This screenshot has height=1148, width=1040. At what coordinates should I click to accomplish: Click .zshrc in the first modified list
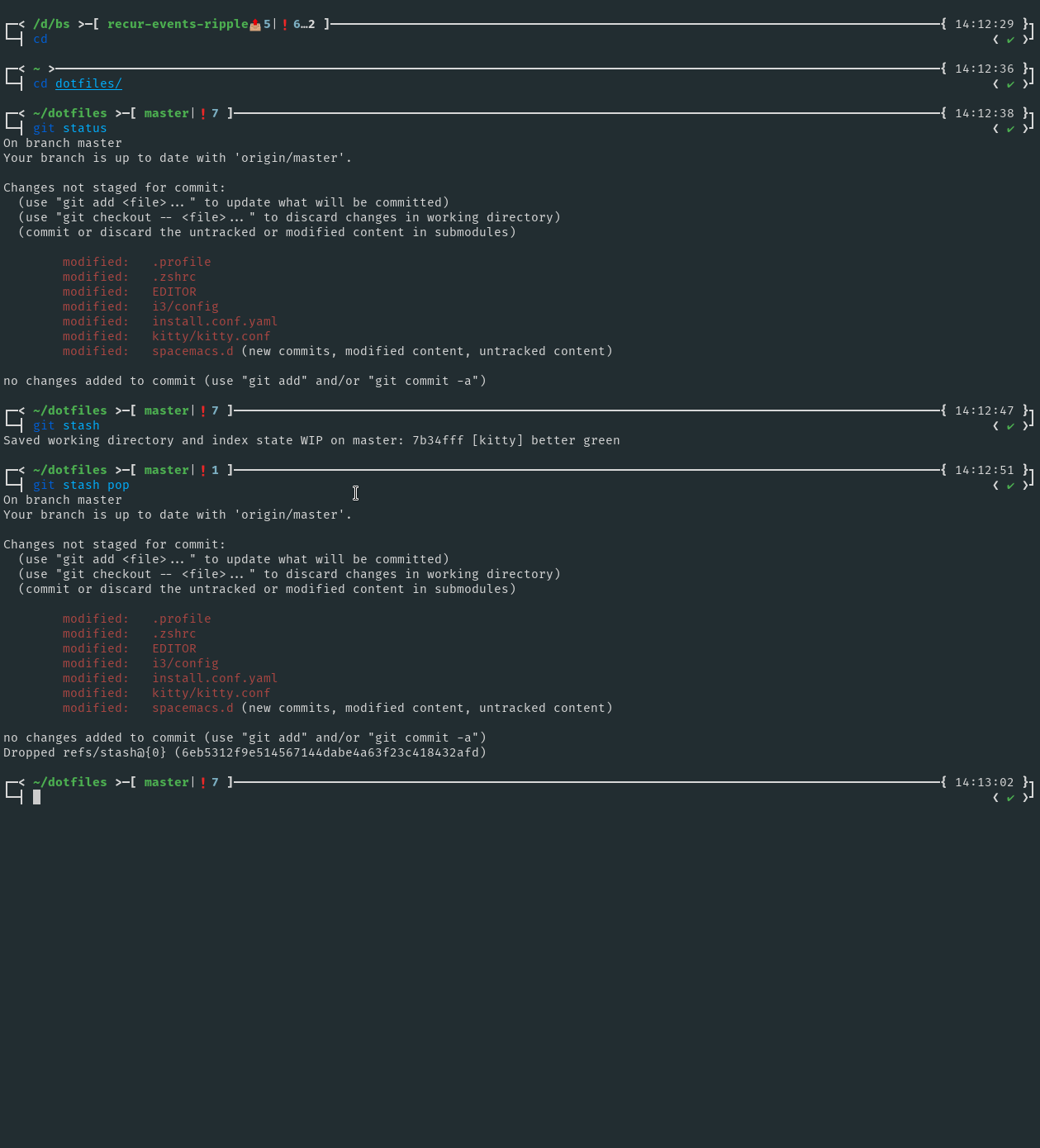(174, 277)
